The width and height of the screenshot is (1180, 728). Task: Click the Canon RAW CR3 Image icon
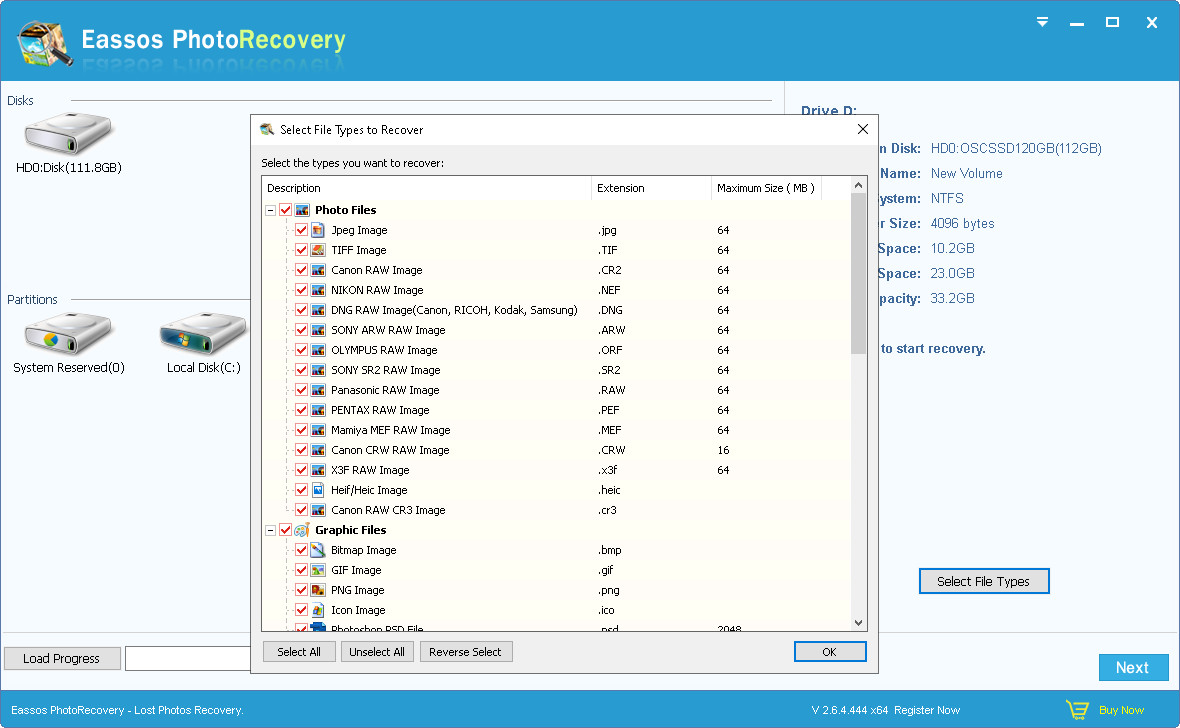318,510
